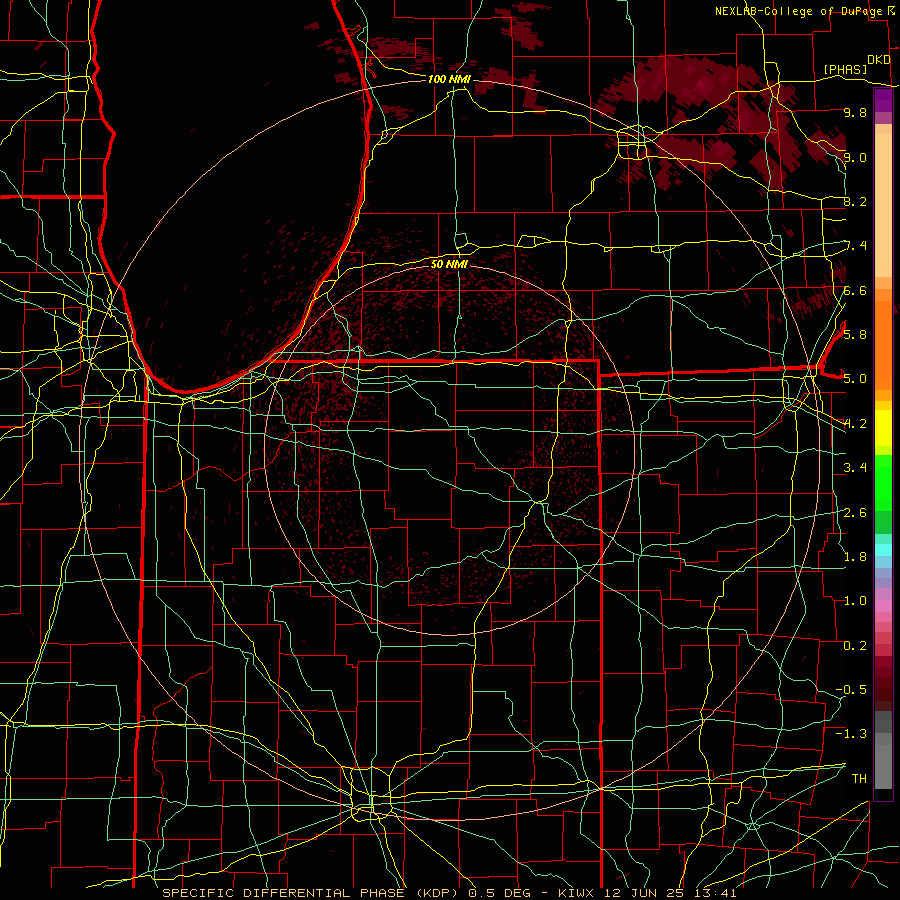Click the TH label on the scale
900x900 pixels.
tap(859, 778)
